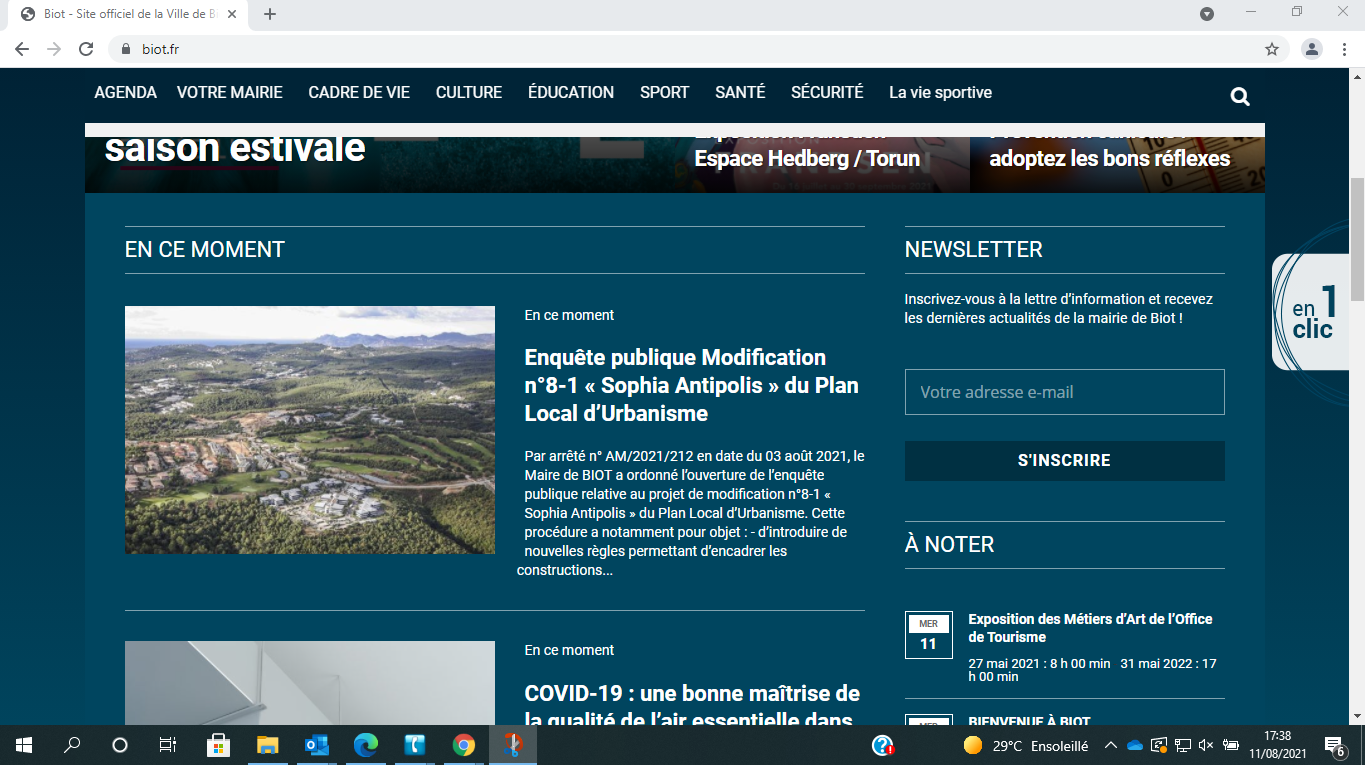Open BIENVENUE À BIOT event link
Screen dimensions: 1365x765
tap(1029, 721)
